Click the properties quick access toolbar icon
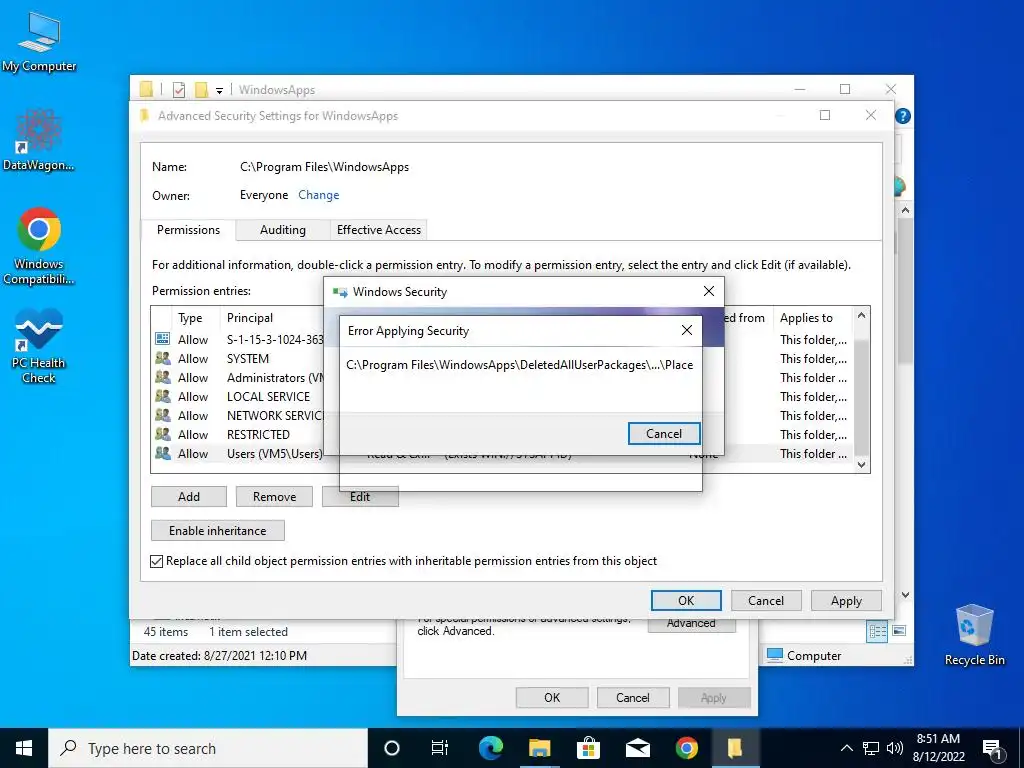 (179, 89)
